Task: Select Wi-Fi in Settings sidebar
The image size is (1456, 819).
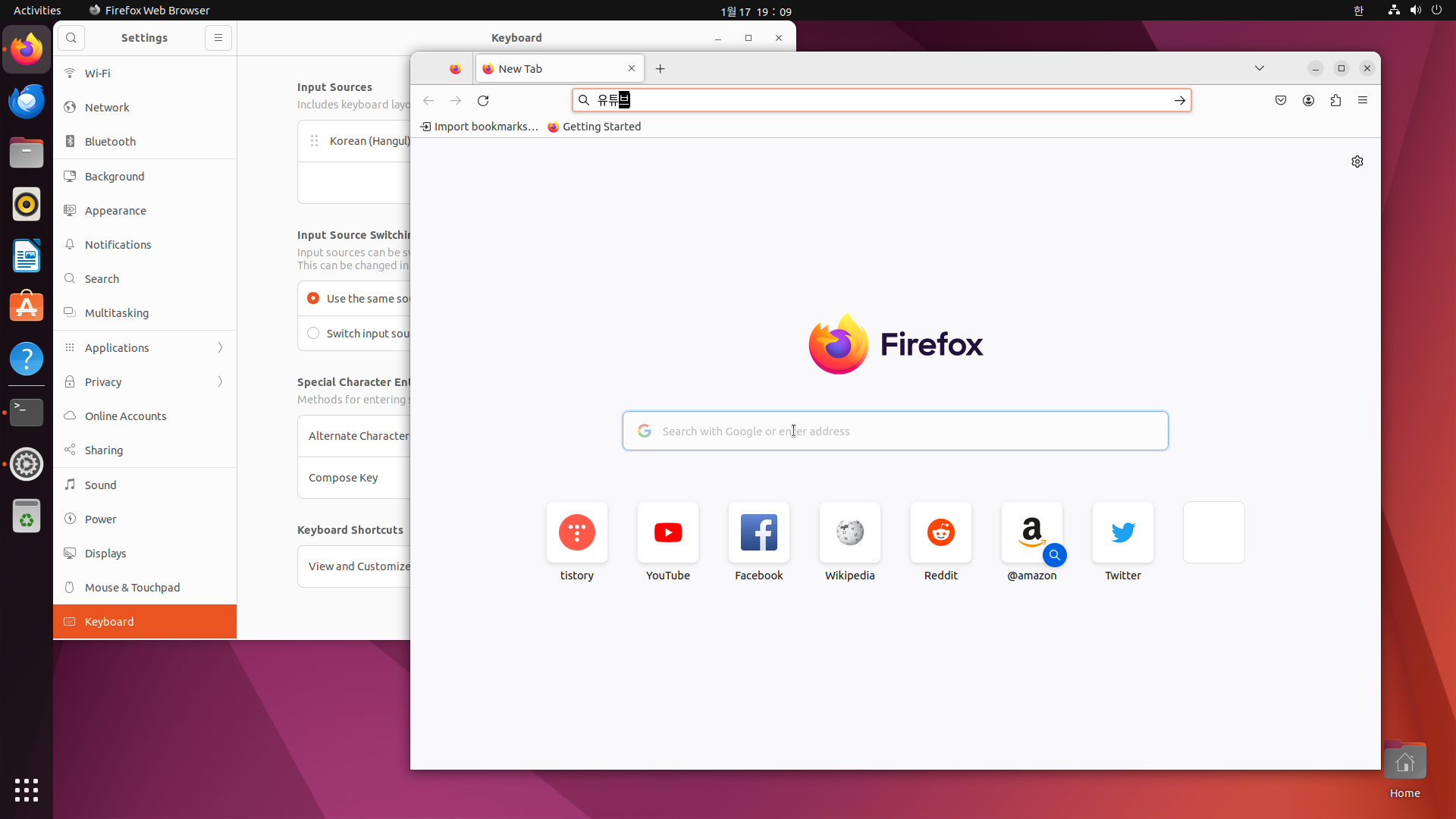Action: (145, 74)
